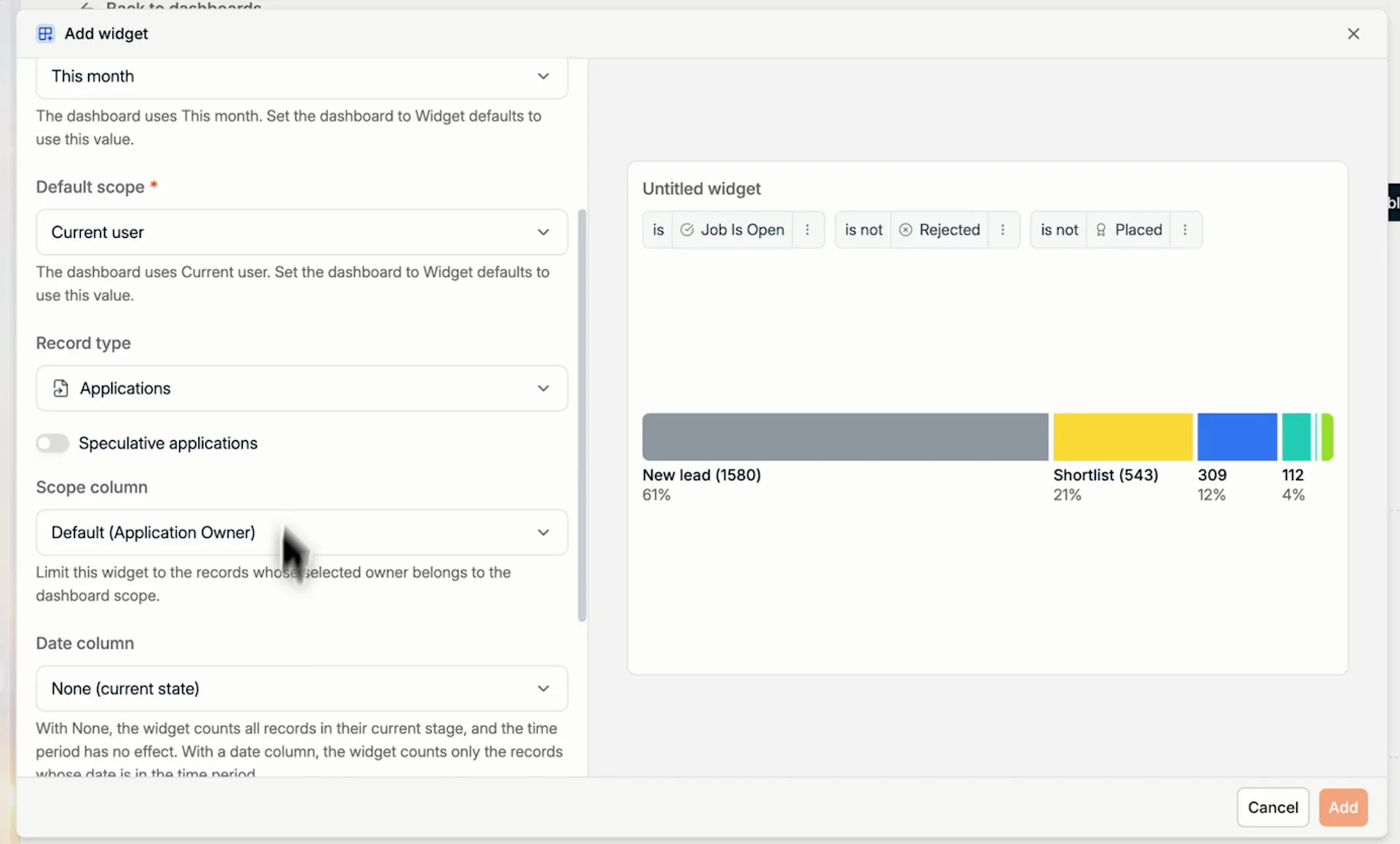
Task: Expand the Default scope Current user dropdown
Action: pos(302,232)
